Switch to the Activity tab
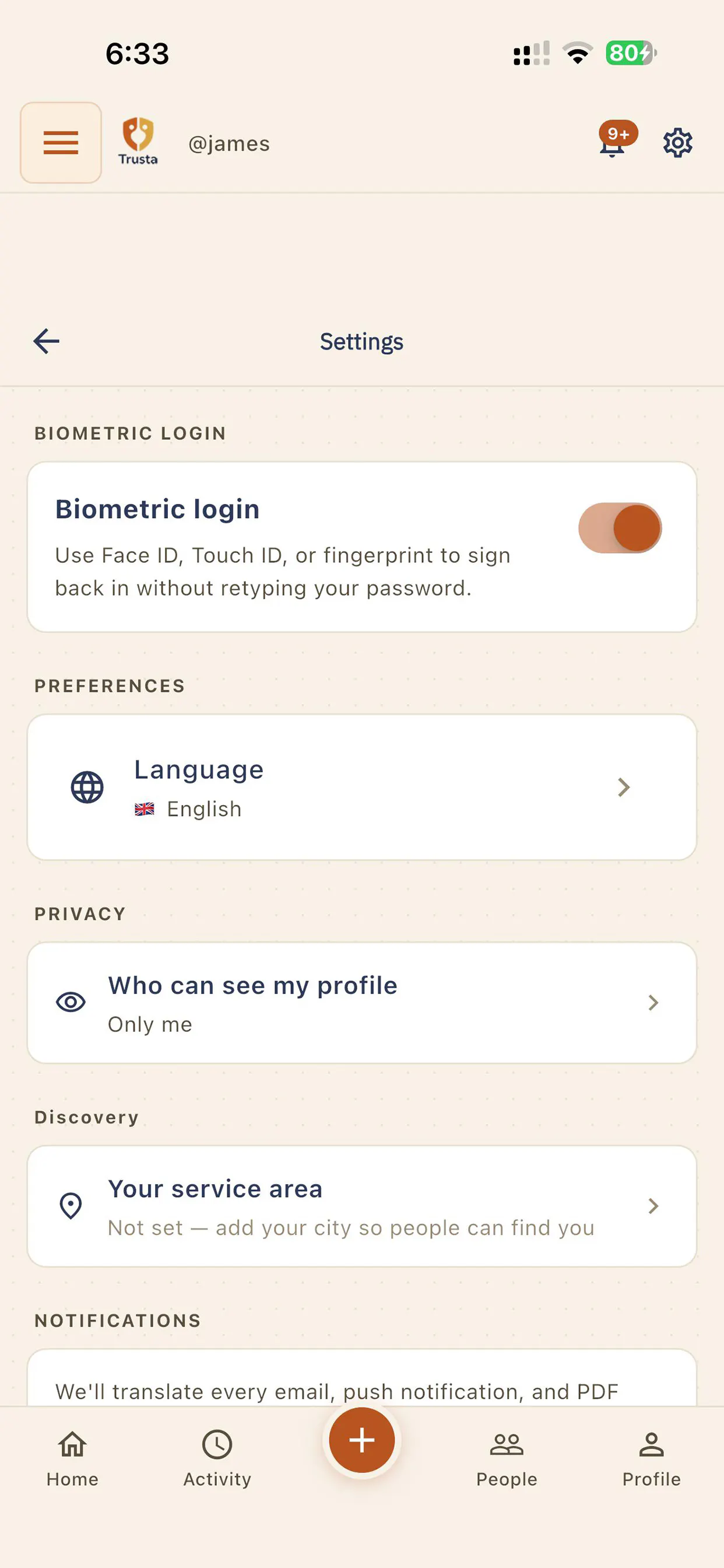Screen dimensions: 724x1568 click(217, 1458)
